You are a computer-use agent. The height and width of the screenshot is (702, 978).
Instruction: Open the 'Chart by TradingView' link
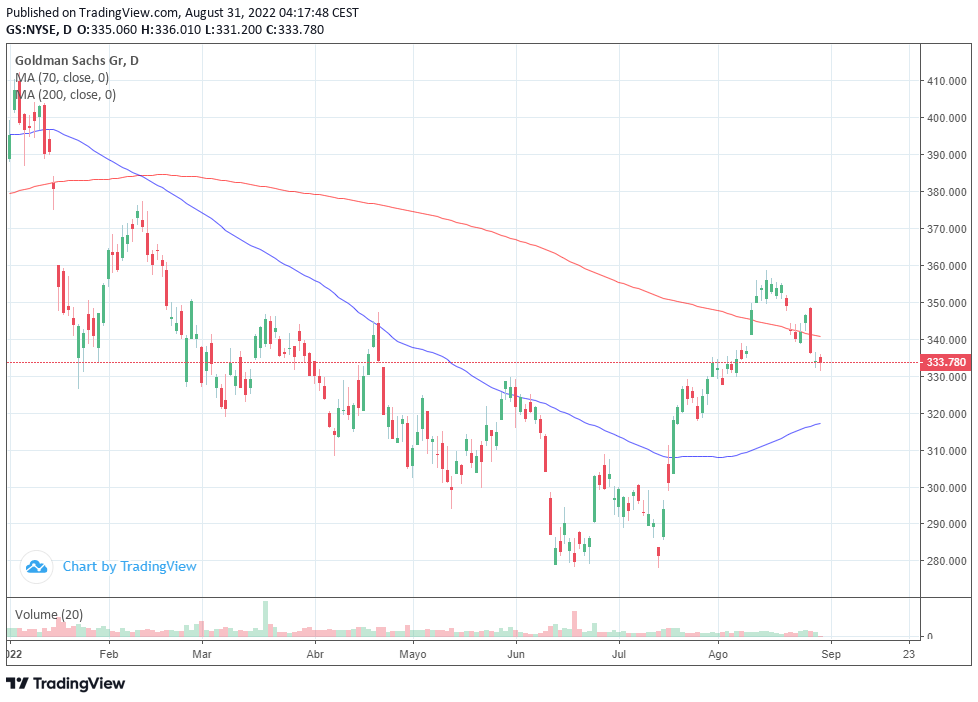[x=130, y=567]
